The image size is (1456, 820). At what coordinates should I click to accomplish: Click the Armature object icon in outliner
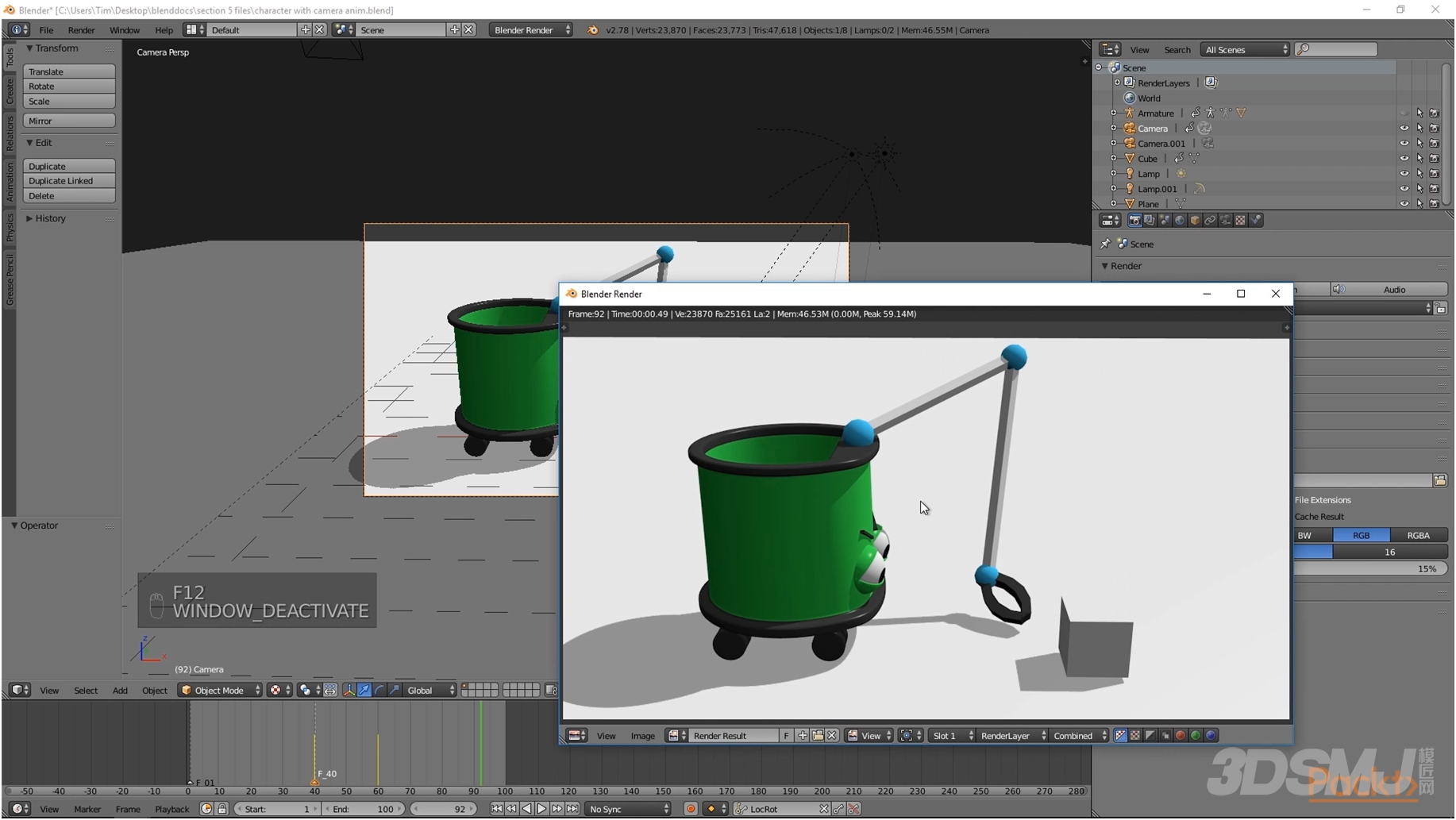tap(1129, 113)
